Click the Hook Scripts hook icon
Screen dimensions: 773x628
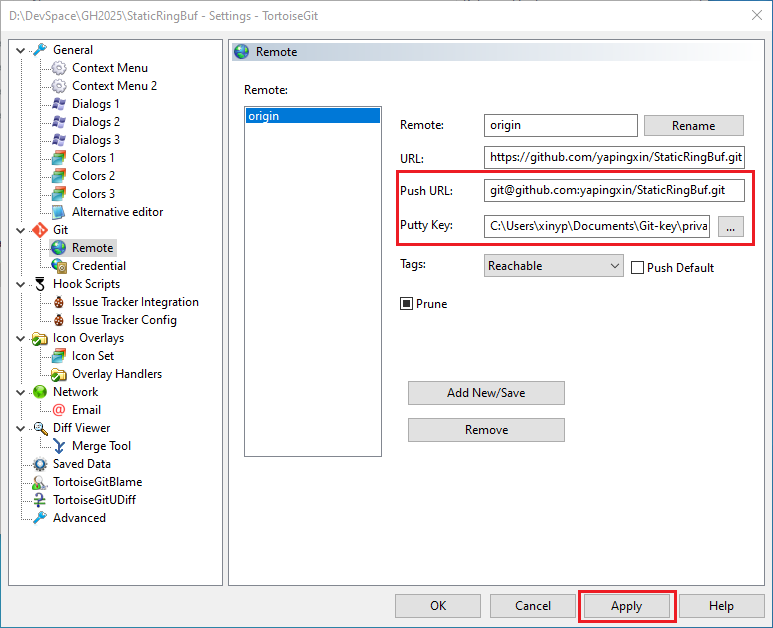coord(40,284)
